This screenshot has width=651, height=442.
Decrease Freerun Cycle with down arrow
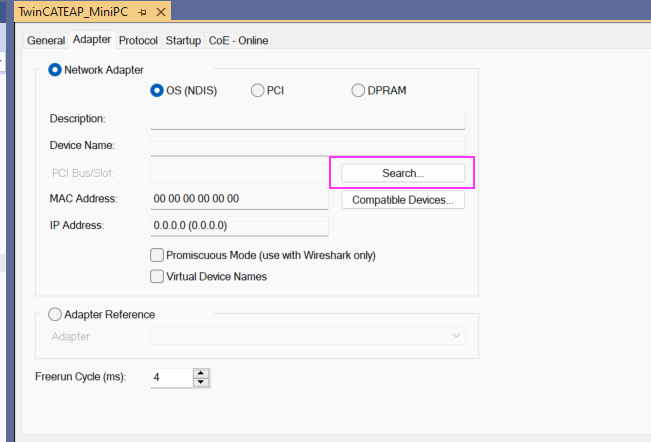pos(201,382)
